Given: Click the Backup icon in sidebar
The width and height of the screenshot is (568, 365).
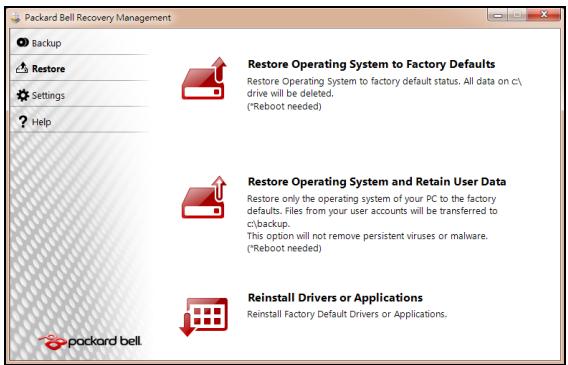Looking at the screenshot, I should (x=22, y=43).
